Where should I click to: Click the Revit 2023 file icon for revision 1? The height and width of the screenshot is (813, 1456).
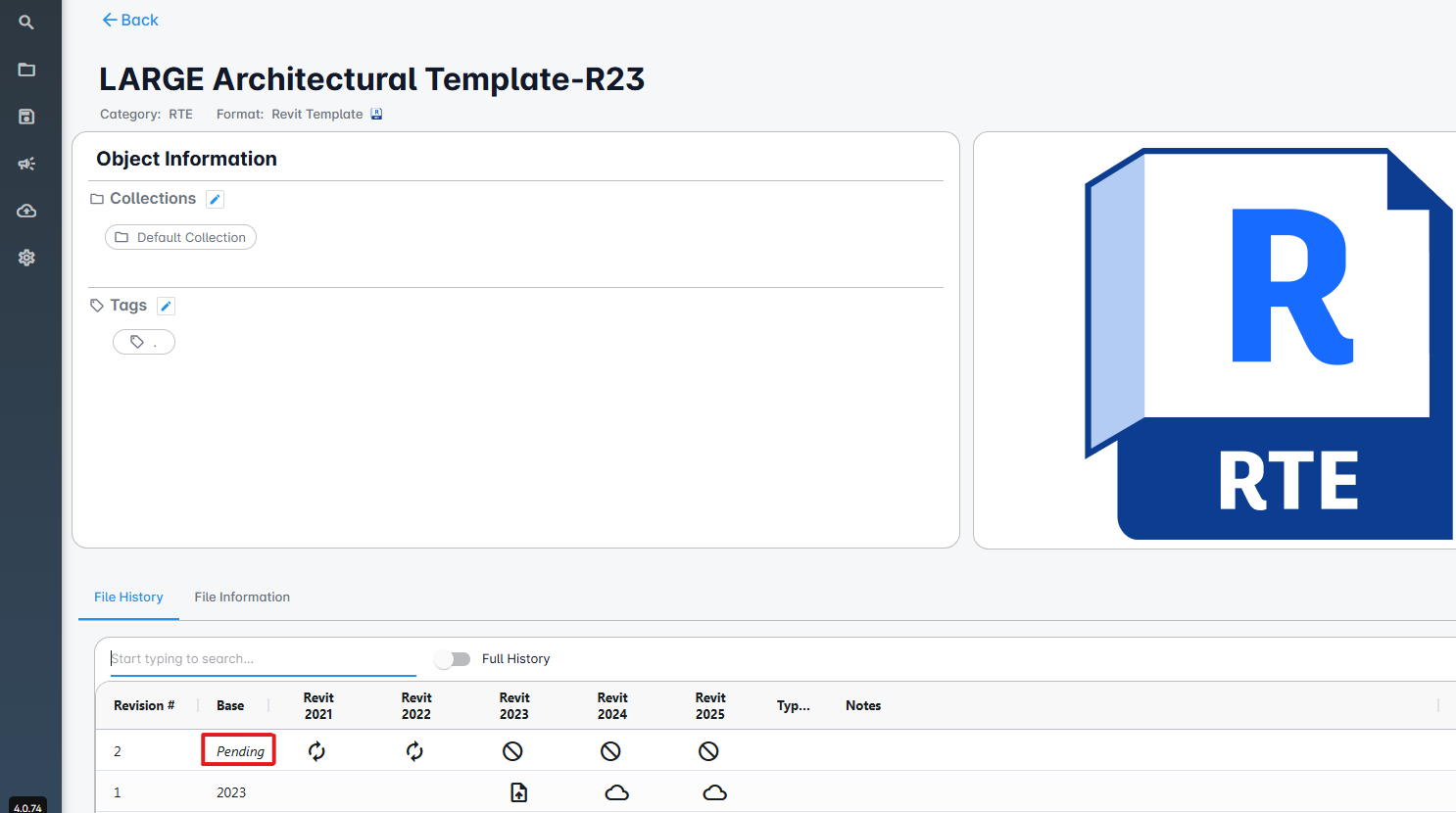[x=518, y=792]
